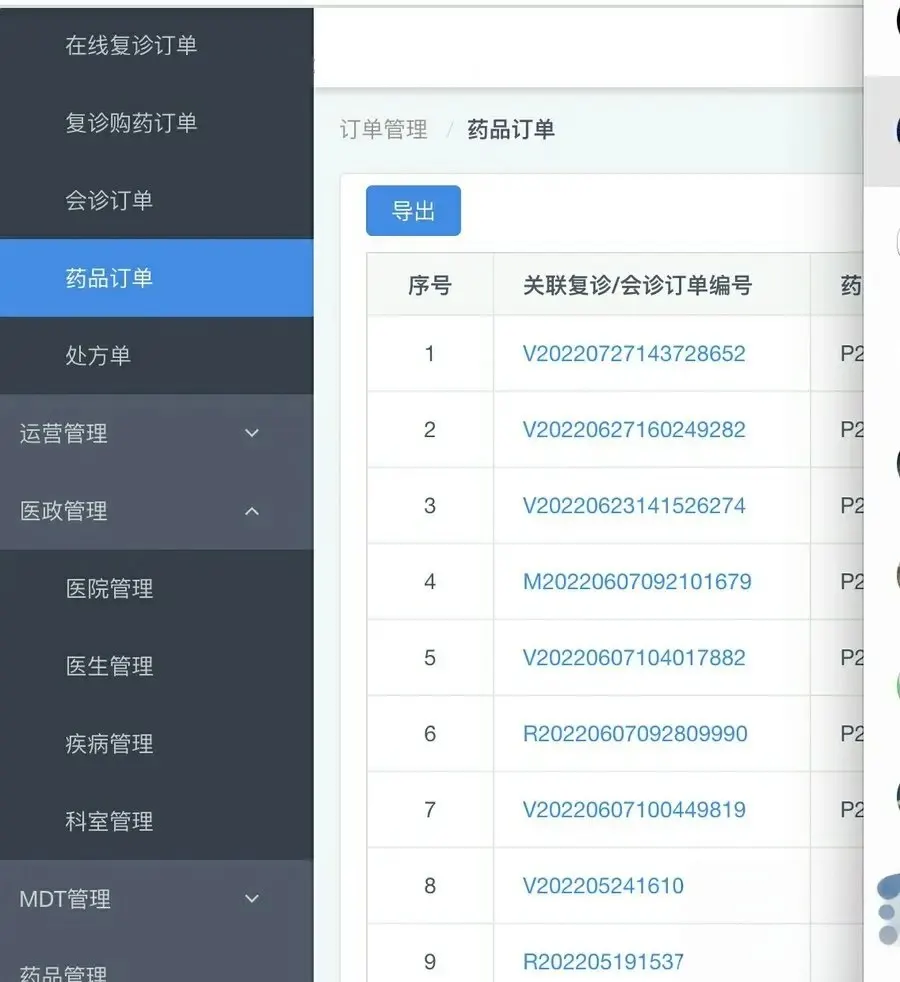Select the active 药品订单 sidebar item
Screen dimensions: 900x982
pos(109,278)
